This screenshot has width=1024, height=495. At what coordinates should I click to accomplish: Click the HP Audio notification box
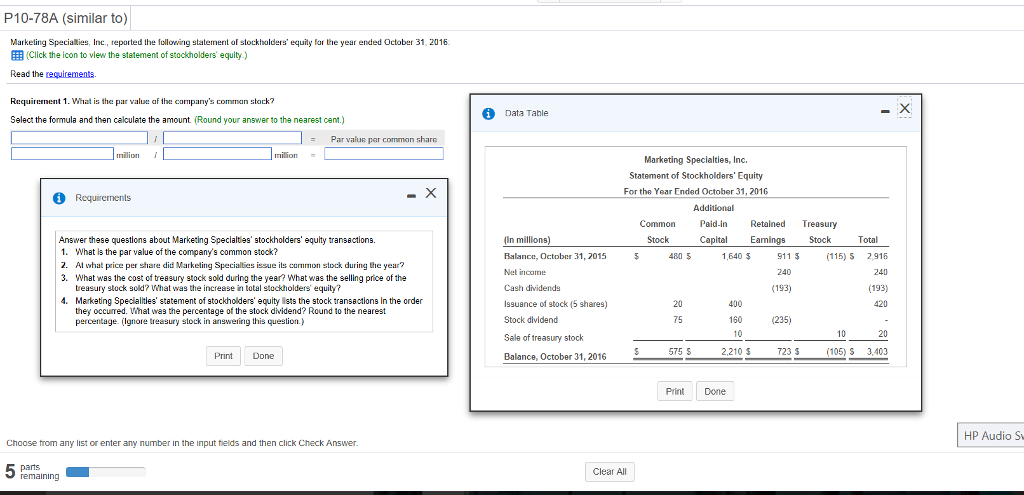(x=990, y=437)
